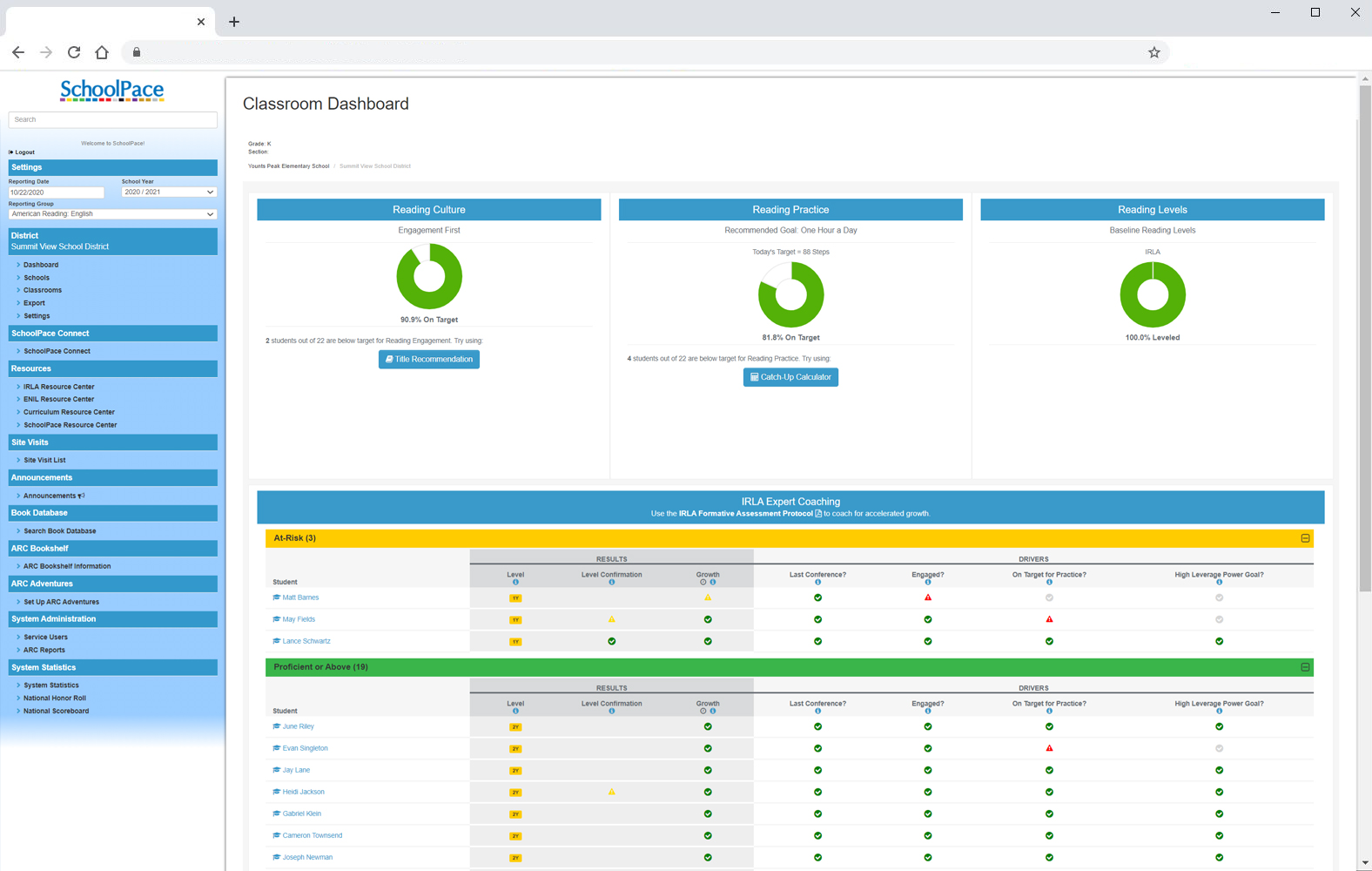1372x871 pixels.
Task: Click the page vertical scrollbar
Action: (x=1364, y=340)
